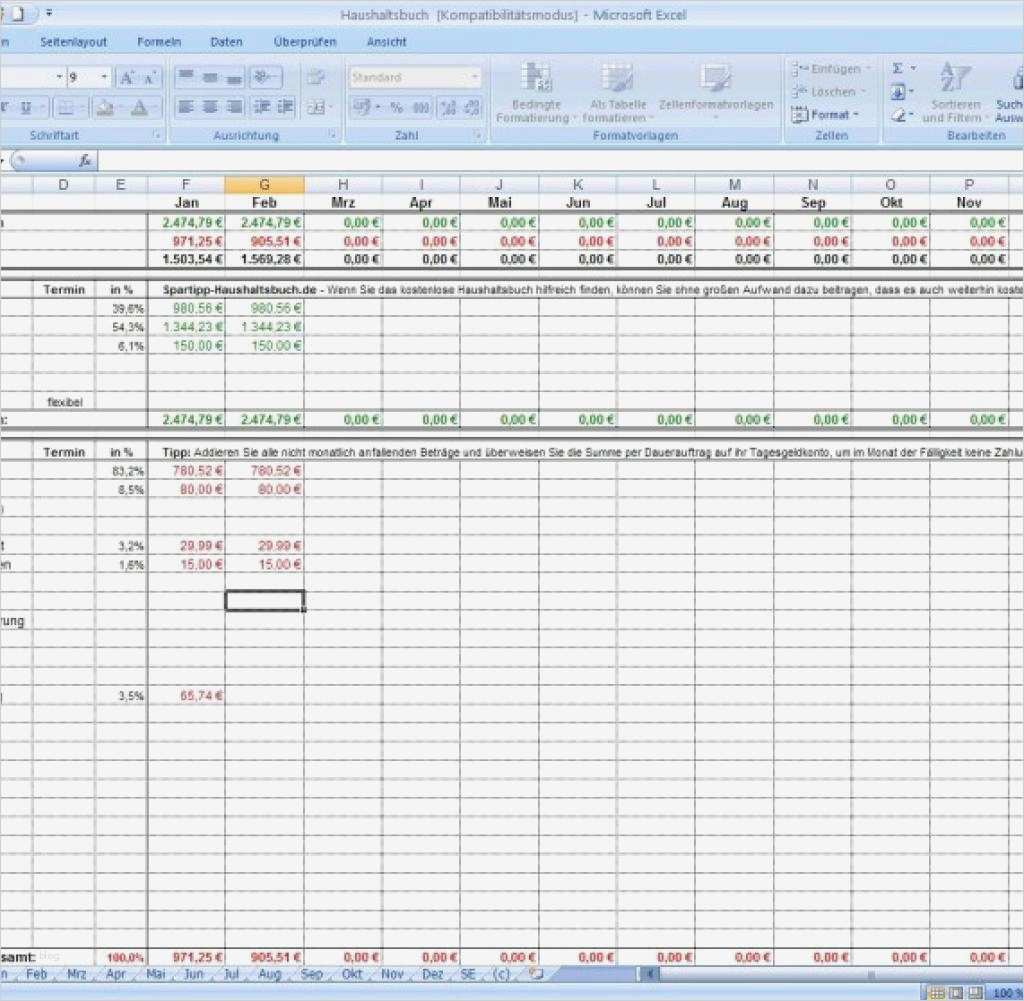Click the Clear eraser icon

tap(898, 115)
